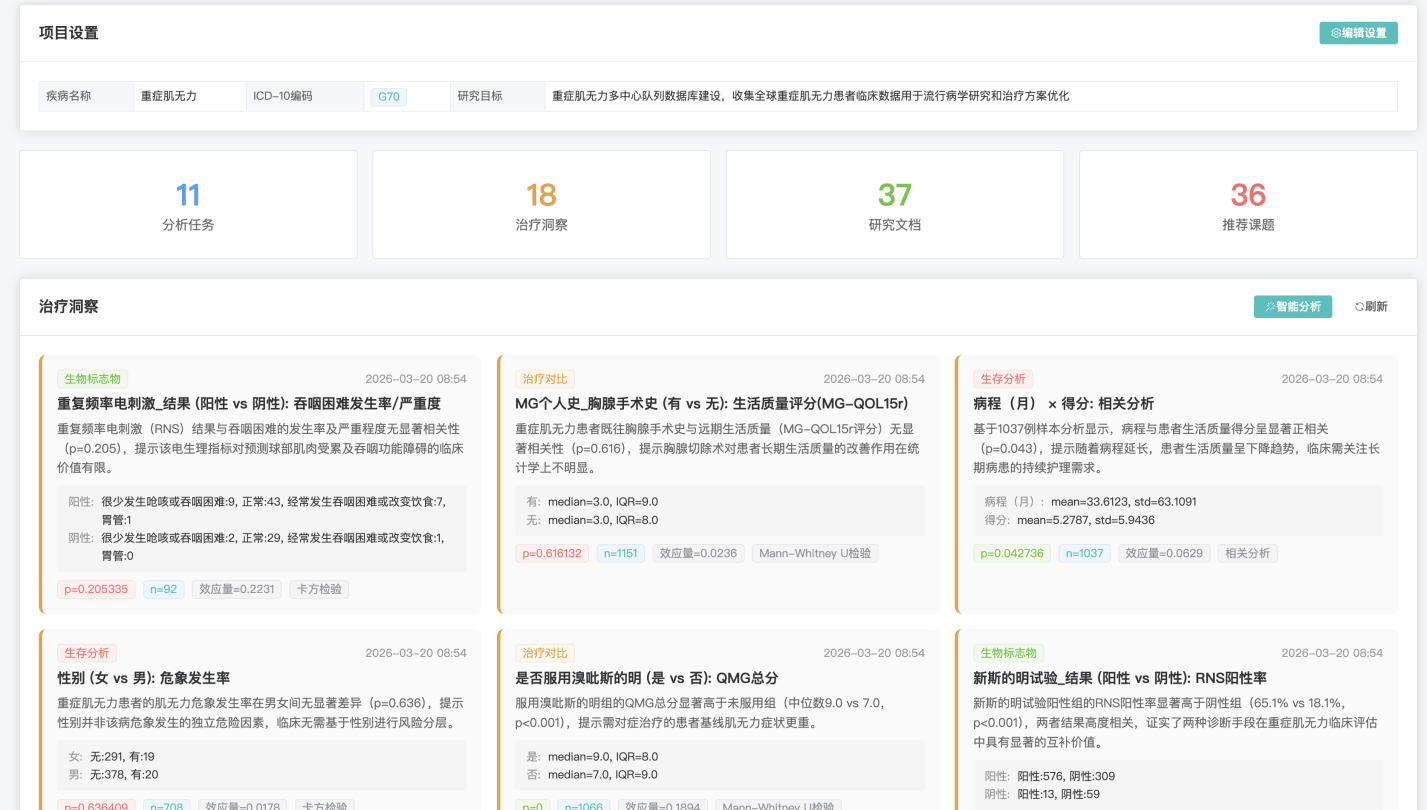The height and width of the screenshot is (810, 1427).
Task: Click the 效应量=0.2231 tag
Action: [237, 589]
